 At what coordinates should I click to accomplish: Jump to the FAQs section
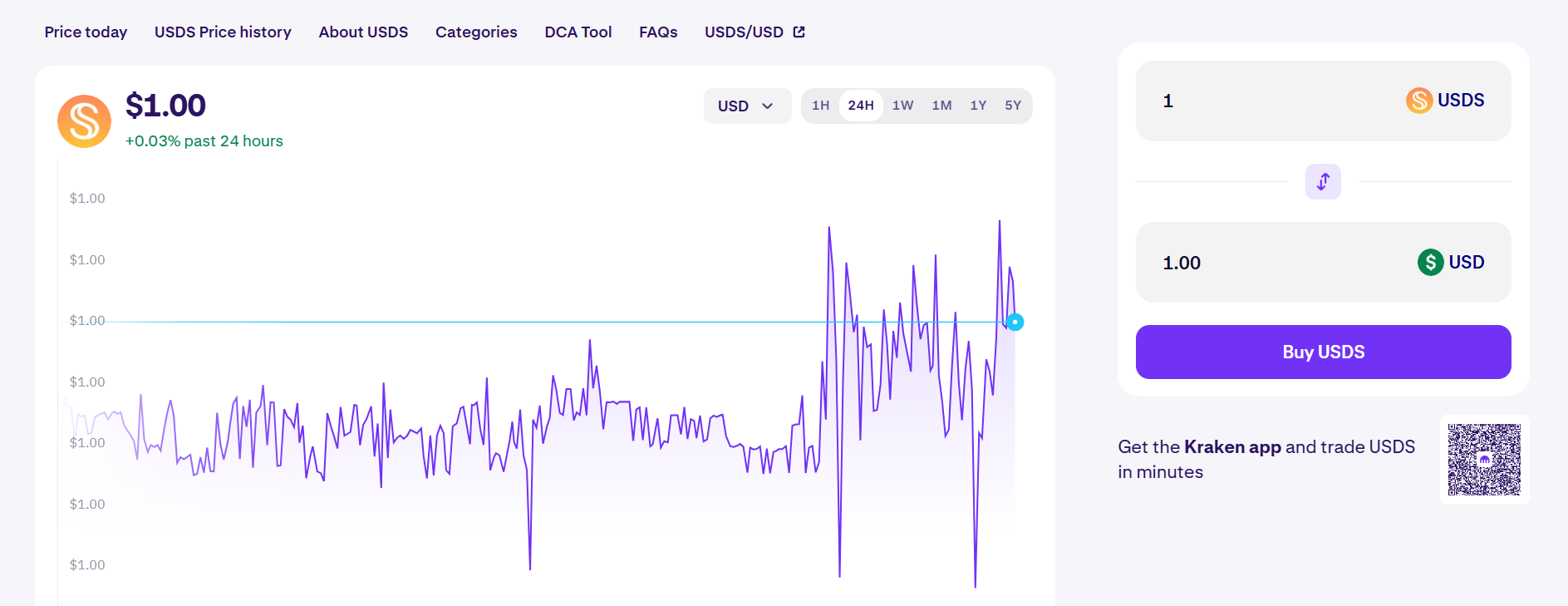tap(658, 32)
